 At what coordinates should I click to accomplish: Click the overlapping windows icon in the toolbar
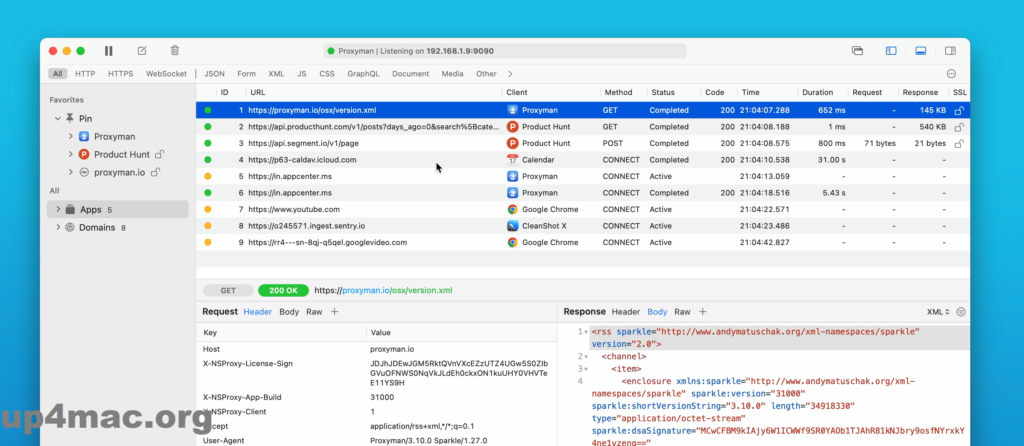click(x=857, y=51)
